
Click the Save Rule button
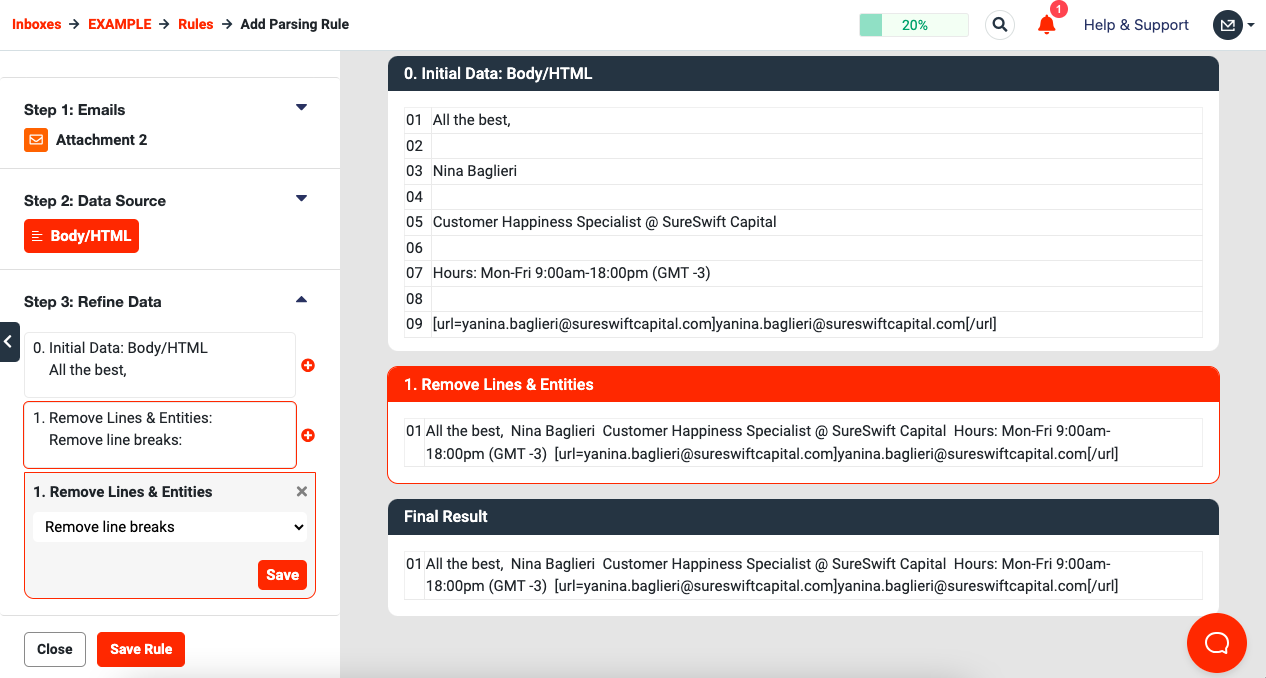141,649
